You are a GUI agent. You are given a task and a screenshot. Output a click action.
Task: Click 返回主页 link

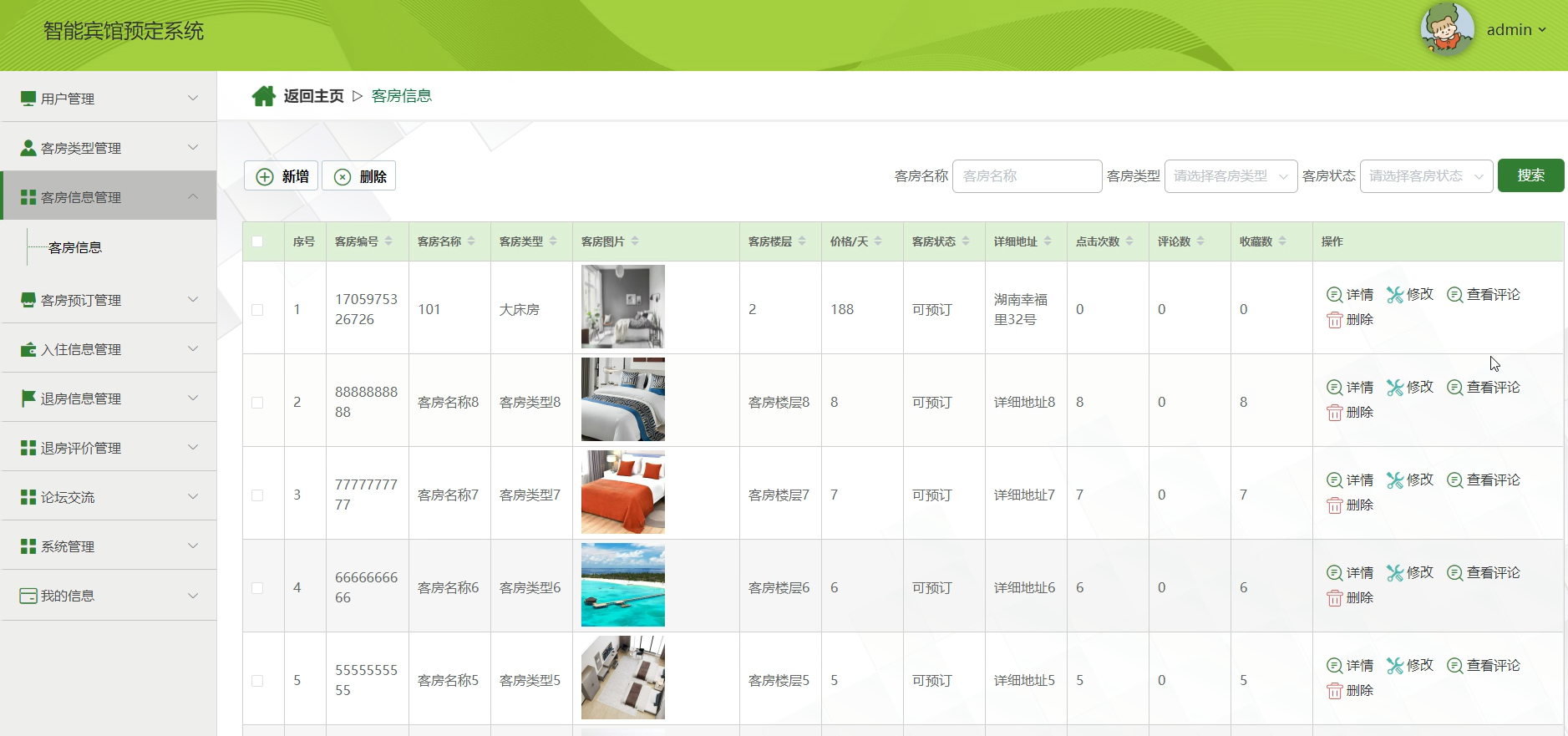pos(313,96)
